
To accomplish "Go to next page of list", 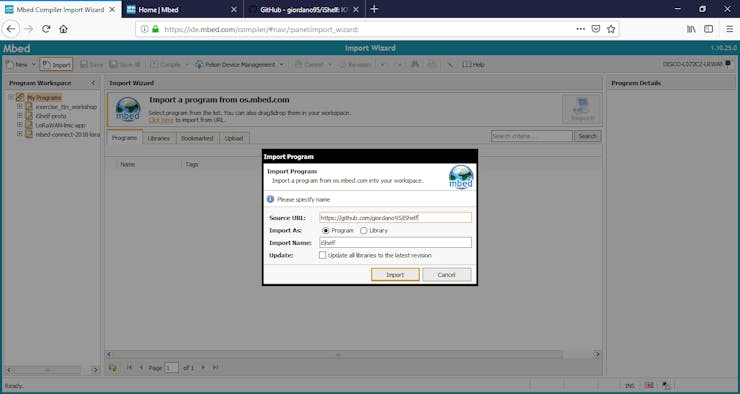I will click(x=203, y=367).
